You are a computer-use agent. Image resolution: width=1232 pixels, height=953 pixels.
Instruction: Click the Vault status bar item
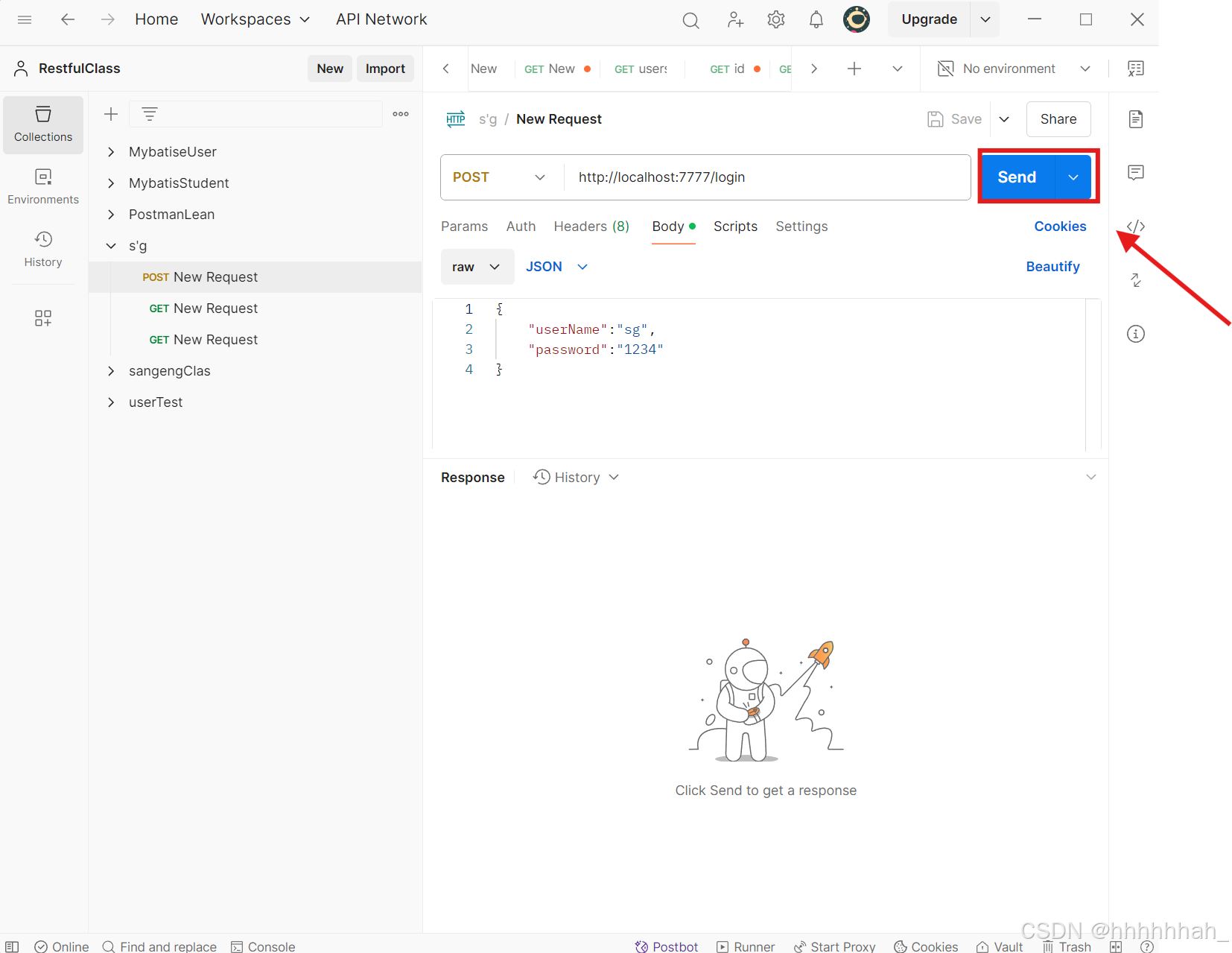tap(1000, 946)
